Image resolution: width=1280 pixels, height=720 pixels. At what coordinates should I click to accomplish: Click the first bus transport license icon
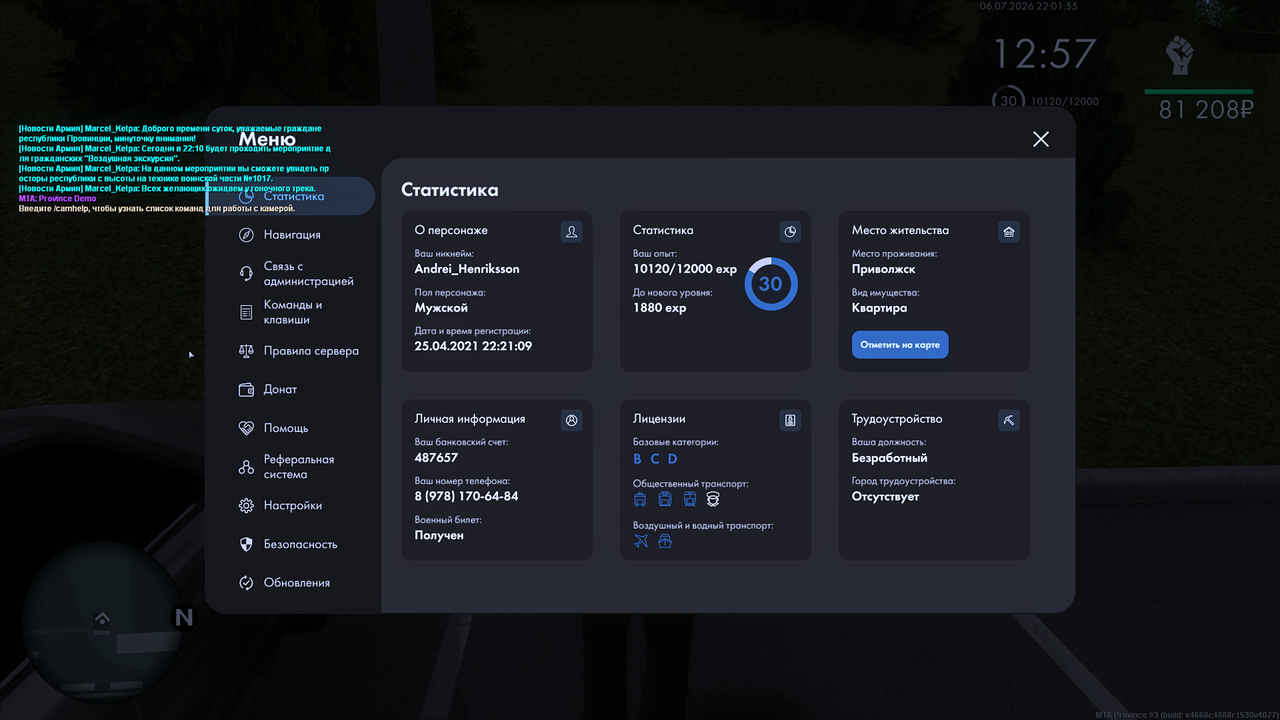coord(640,499)
